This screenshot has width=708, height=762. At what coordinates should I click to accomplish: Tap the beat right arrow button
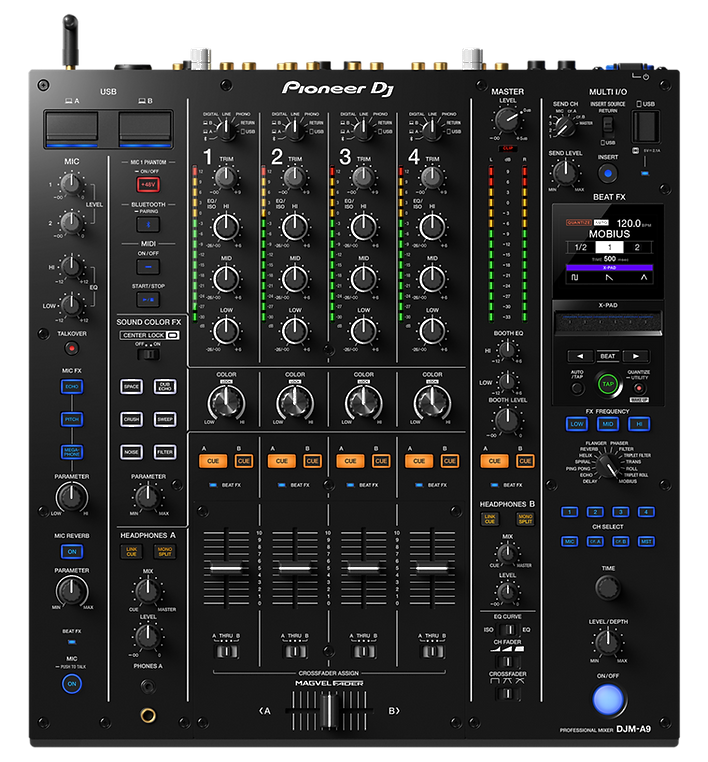pos(635,356)
